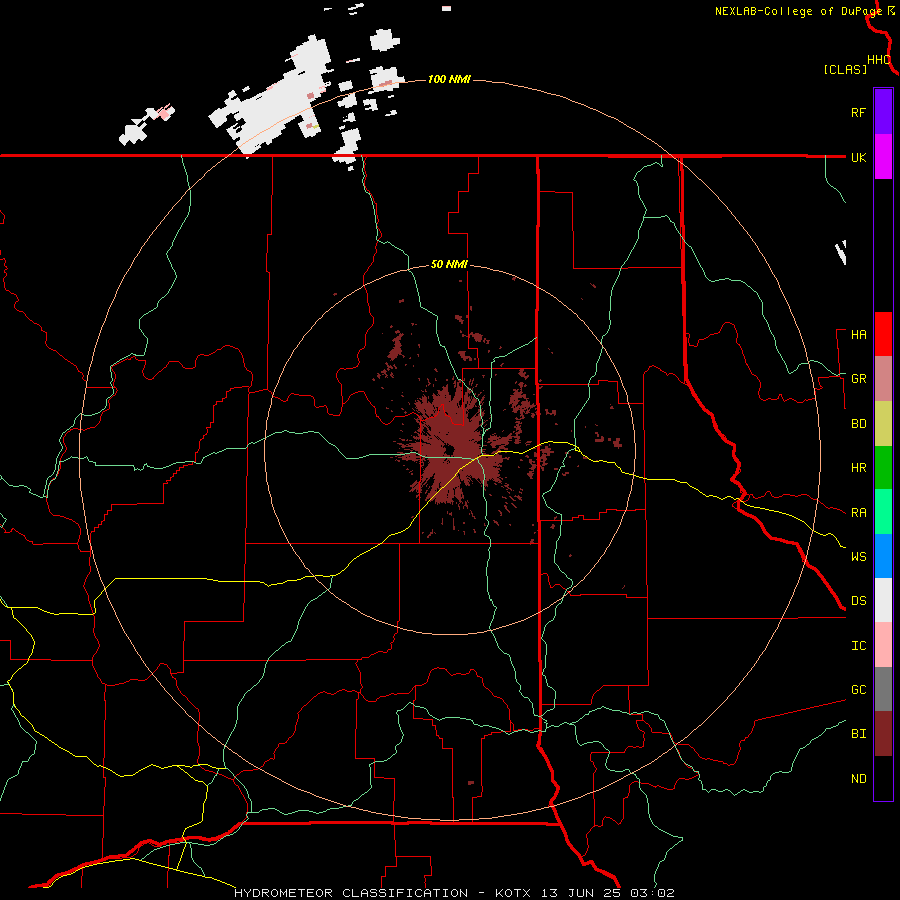Click the [CLAS] legend header
Viewport: 900px width, 900px height.
pyautogui.click(x=845, y=69)
